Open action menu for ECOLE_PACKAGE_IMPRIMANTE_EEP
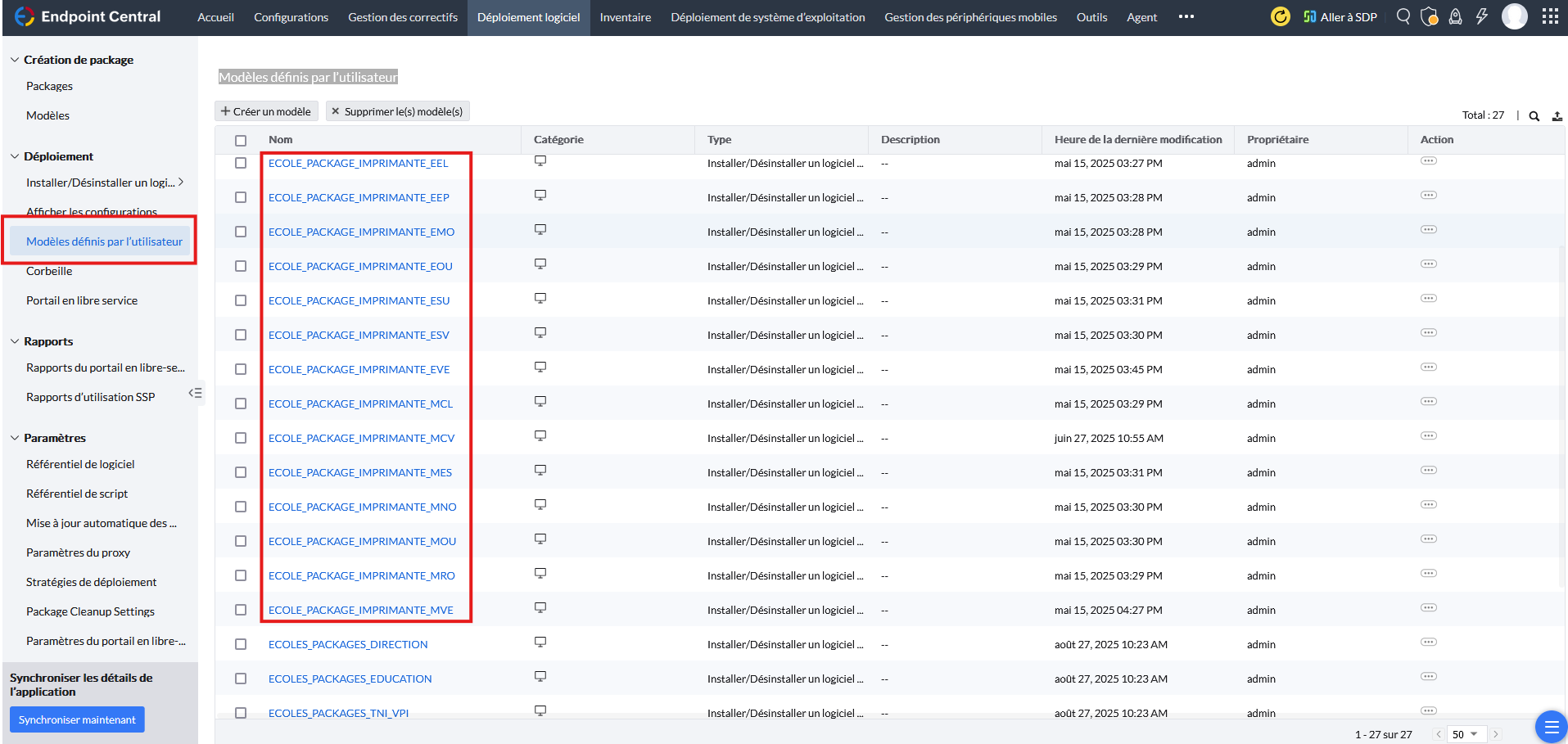This screenshot has height=744, width=1568. point(1429,195)
